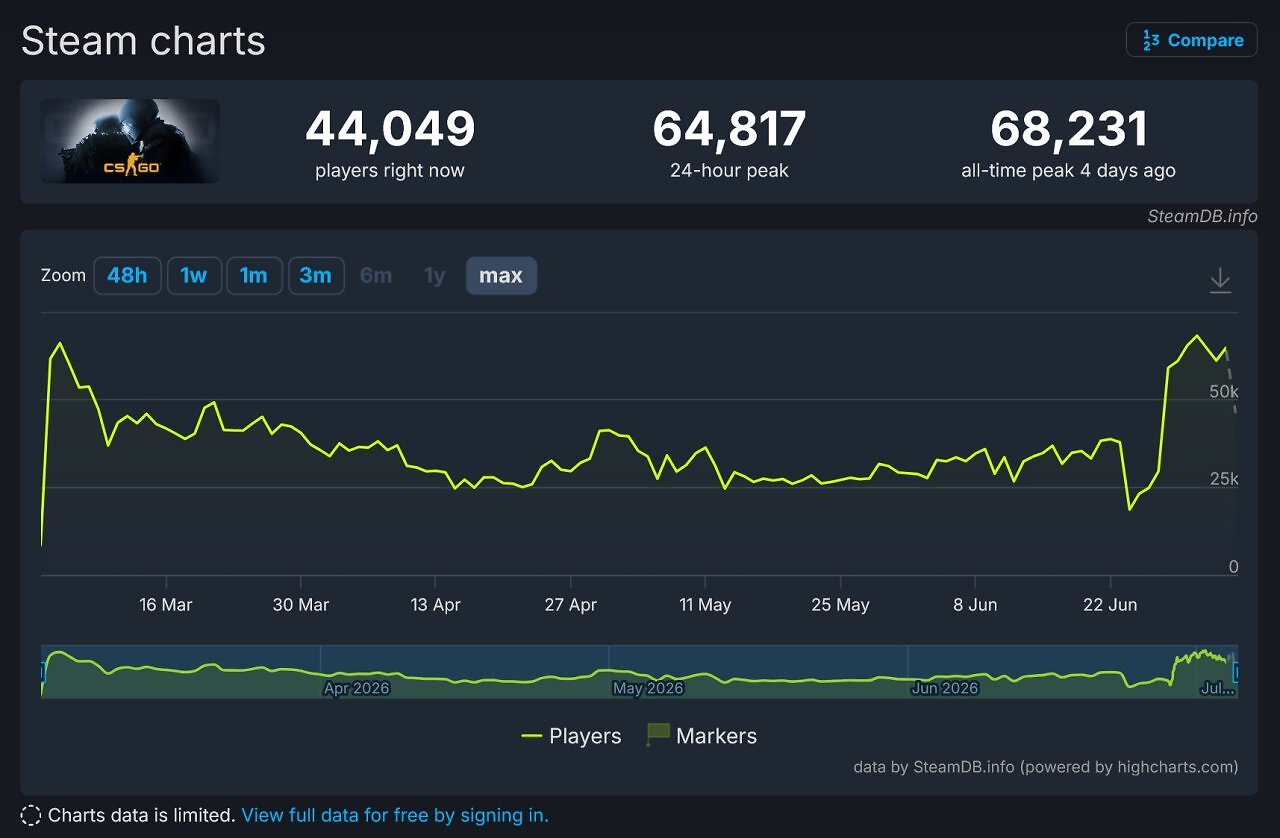Click the '22 Jun' axis label
The image size is (1280, 838).
[1110, 605]
